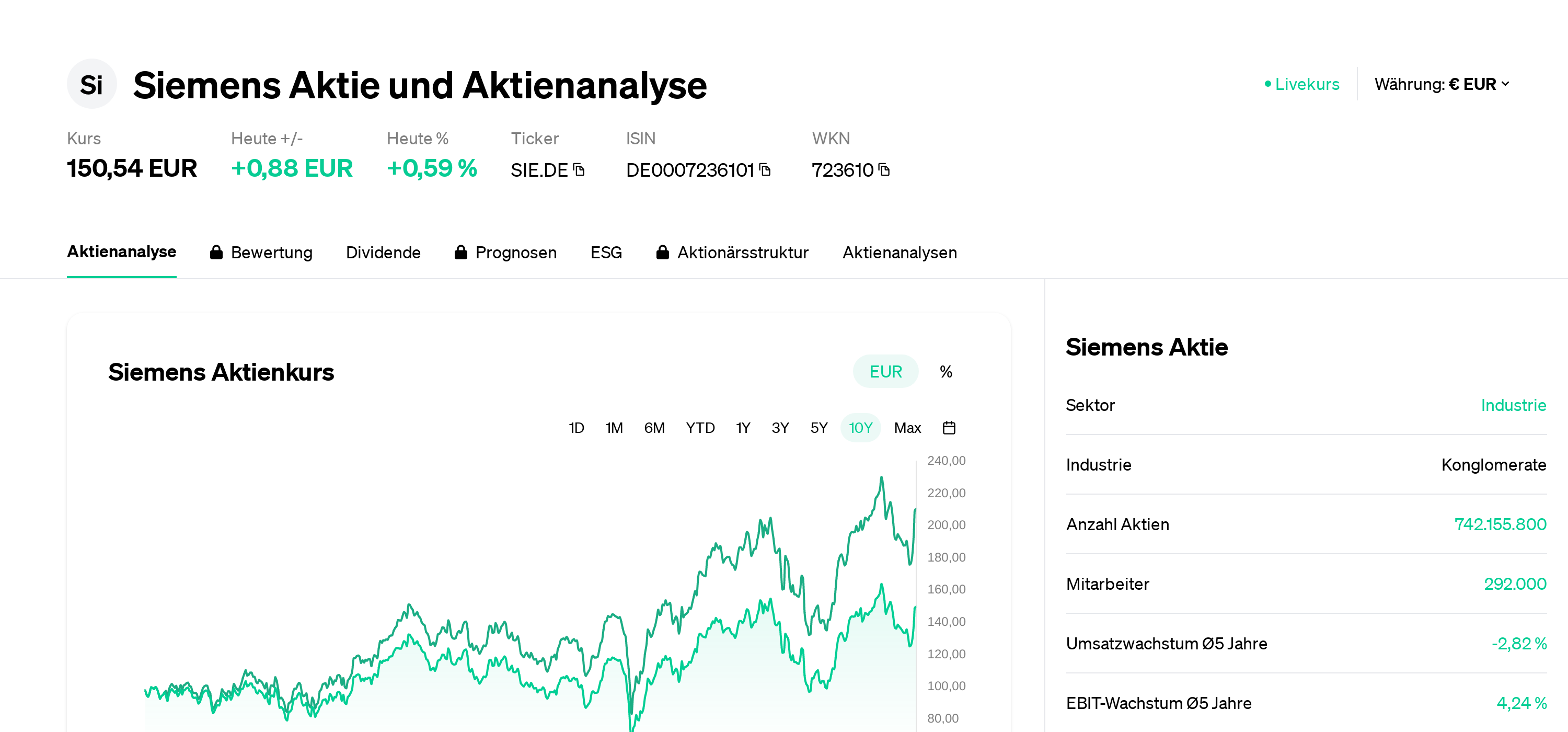Screen dimensions: 1568x732
Task: Open the Industrie sector link
Action: click(x=1513, y=405)
